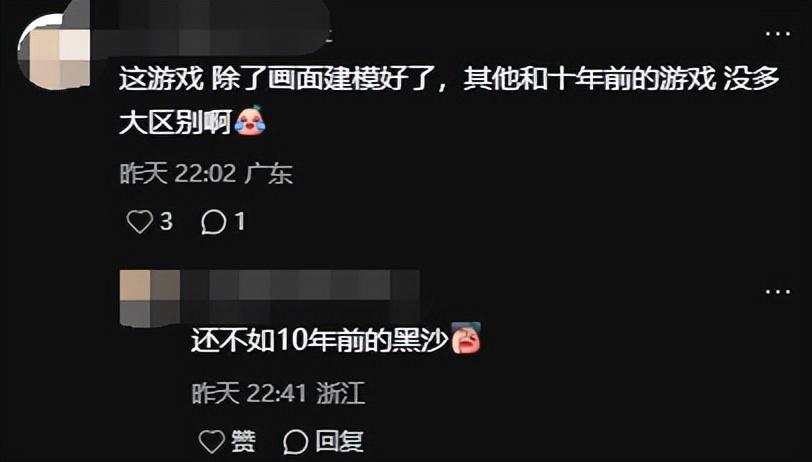
Task: Select laughing-crying emoji in first comment
Action: 251,120
